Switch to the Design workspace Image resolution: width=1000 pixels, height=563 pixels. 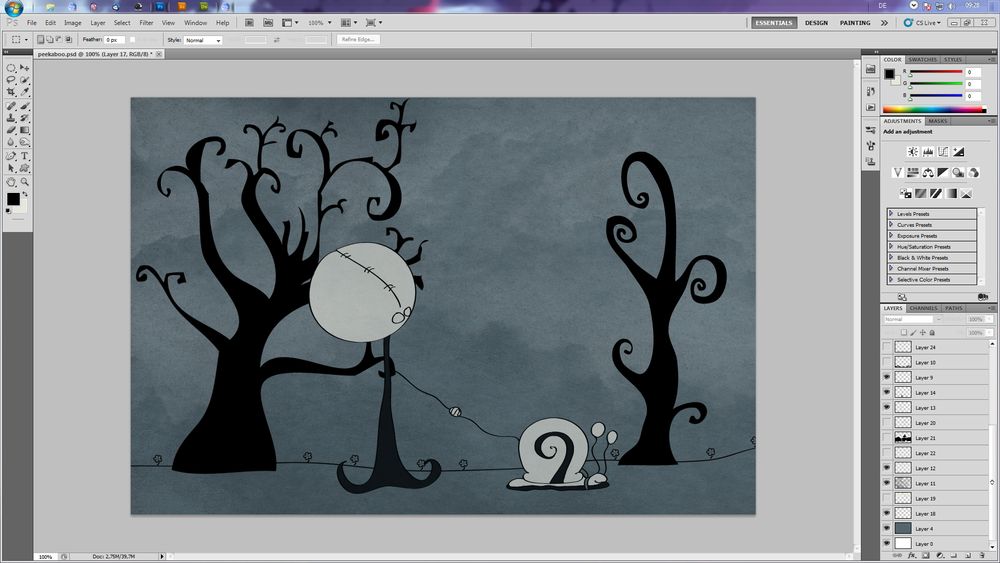816,22
